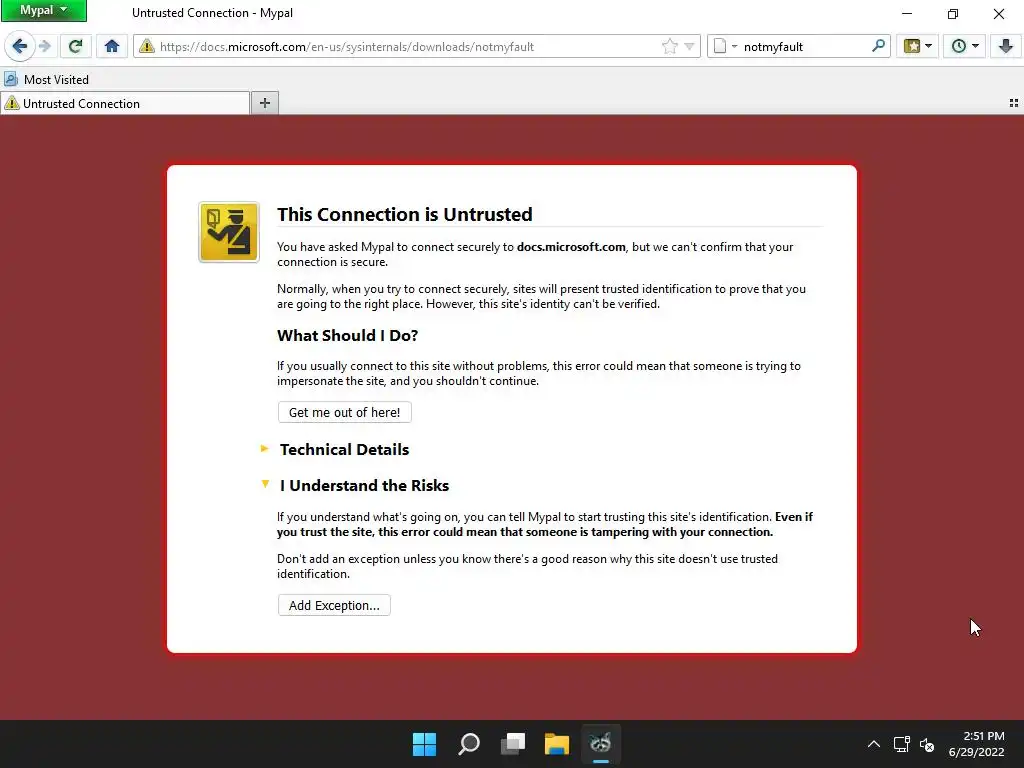Open the URL history dropdown arrow
Screen dimensions: 1024x768
click(689, 46)
